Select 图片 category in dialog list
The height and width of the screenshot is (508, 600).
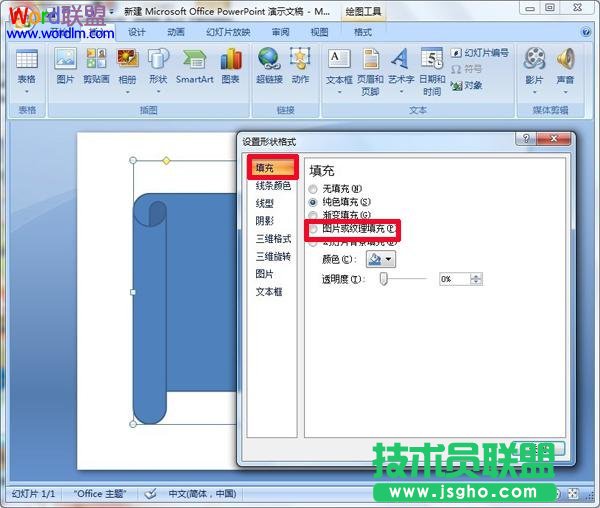(264, 274)
